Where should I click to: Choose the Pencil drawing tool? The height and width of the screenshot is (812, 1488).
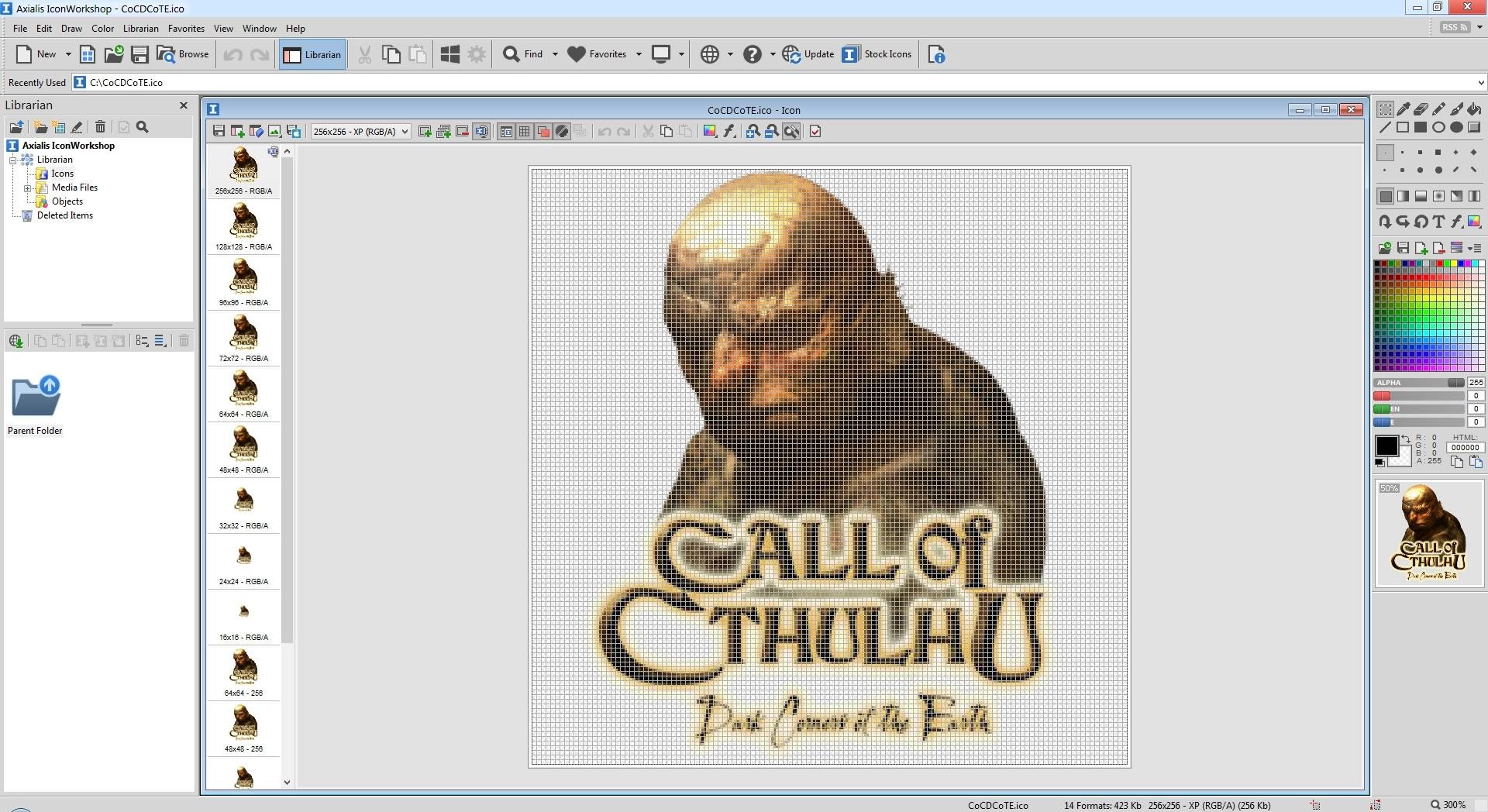pos(1438,109)
